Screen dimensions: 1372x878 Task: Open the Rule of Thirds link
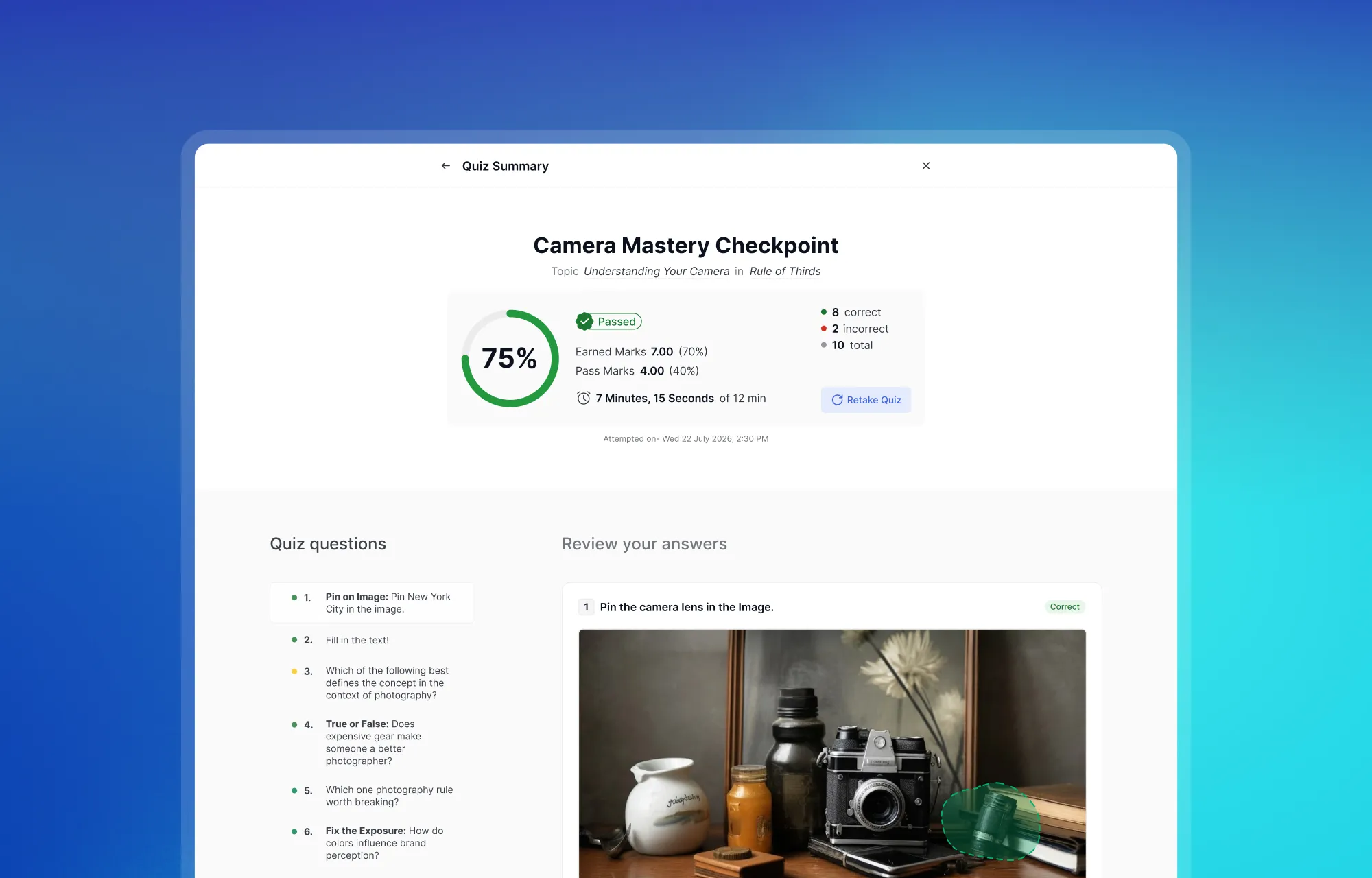click(x=785, y=272)
